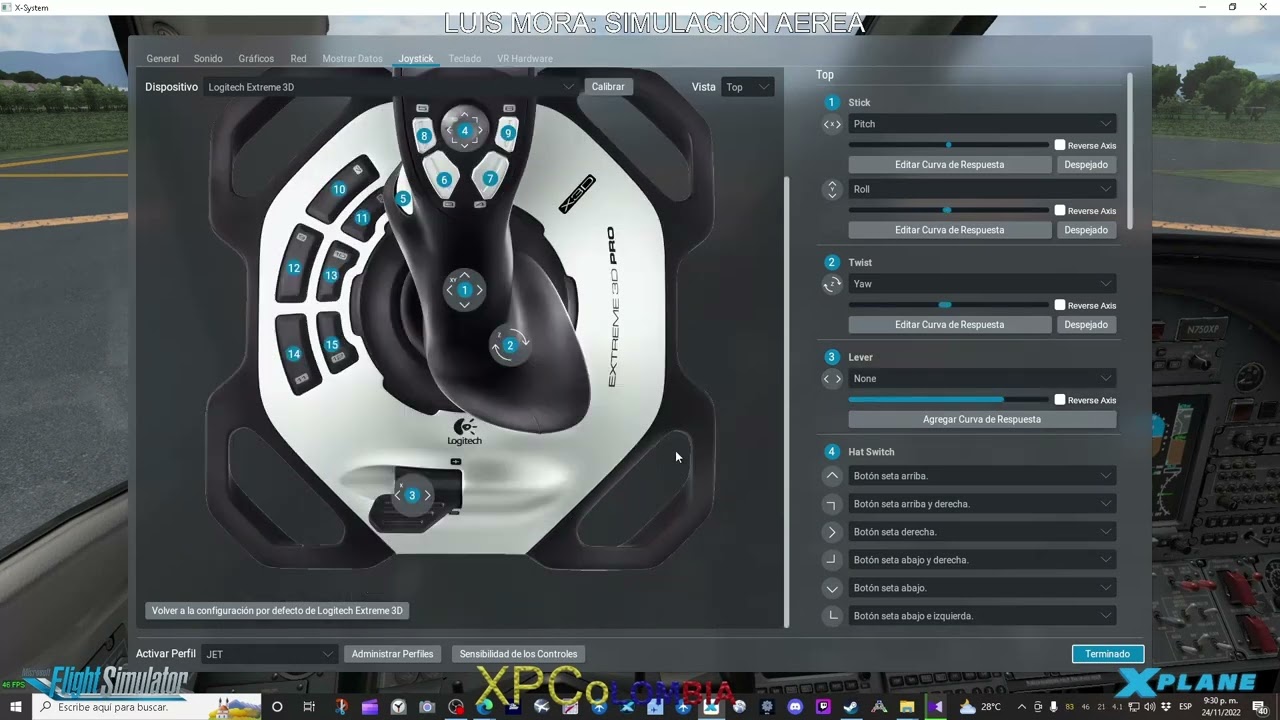The width and height of the screenshot is (1280, 720).
Task: Switch to the Gráficos tab
Action: coord(256,59)
